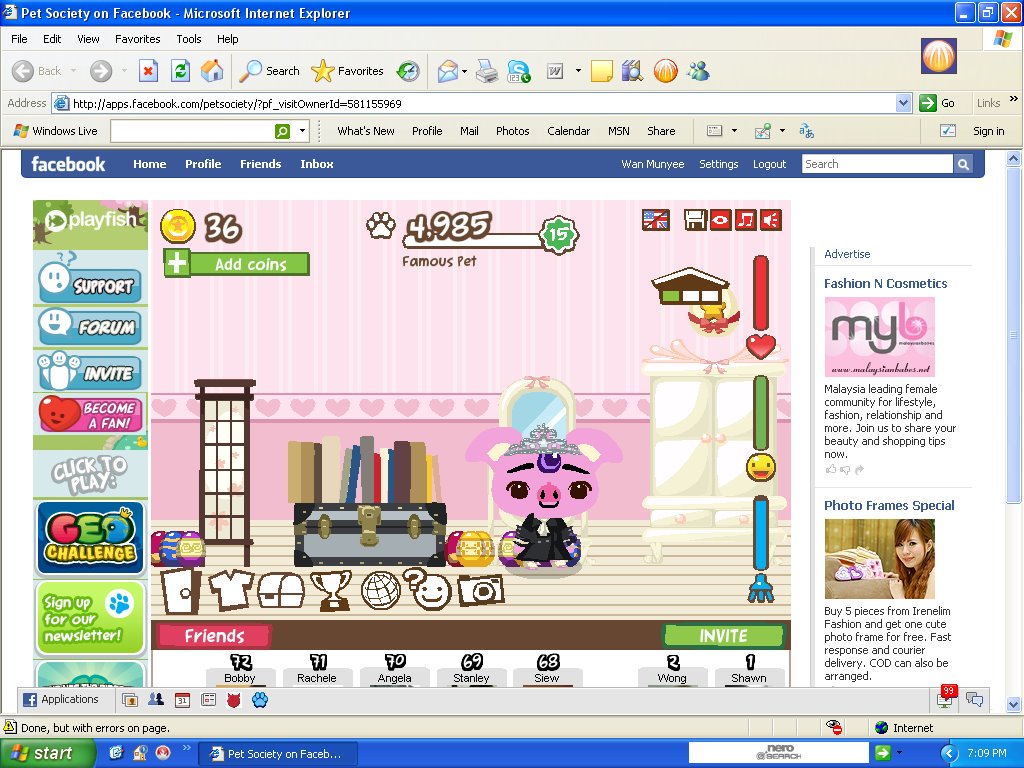
Task: Open Facebook Settings link
Action: [718, 164]
